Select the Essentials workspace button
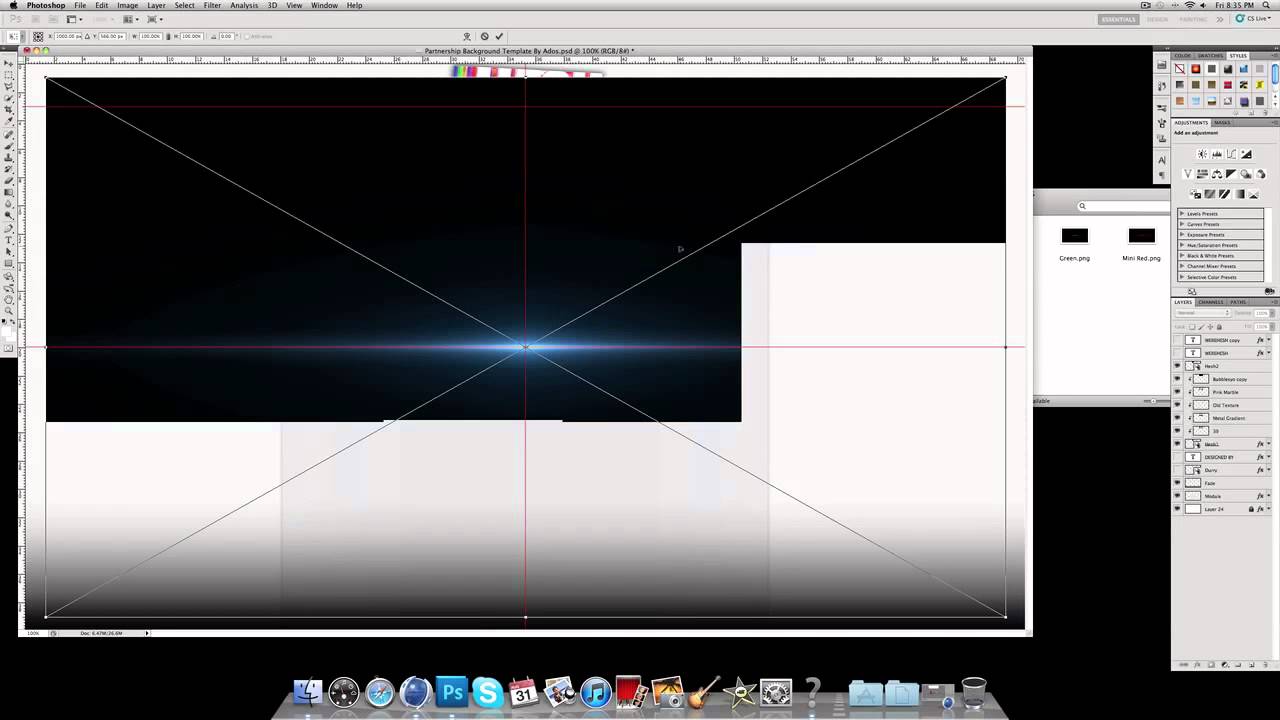Viewport: 1280px width, 720px height. [x=1118, y=19]
